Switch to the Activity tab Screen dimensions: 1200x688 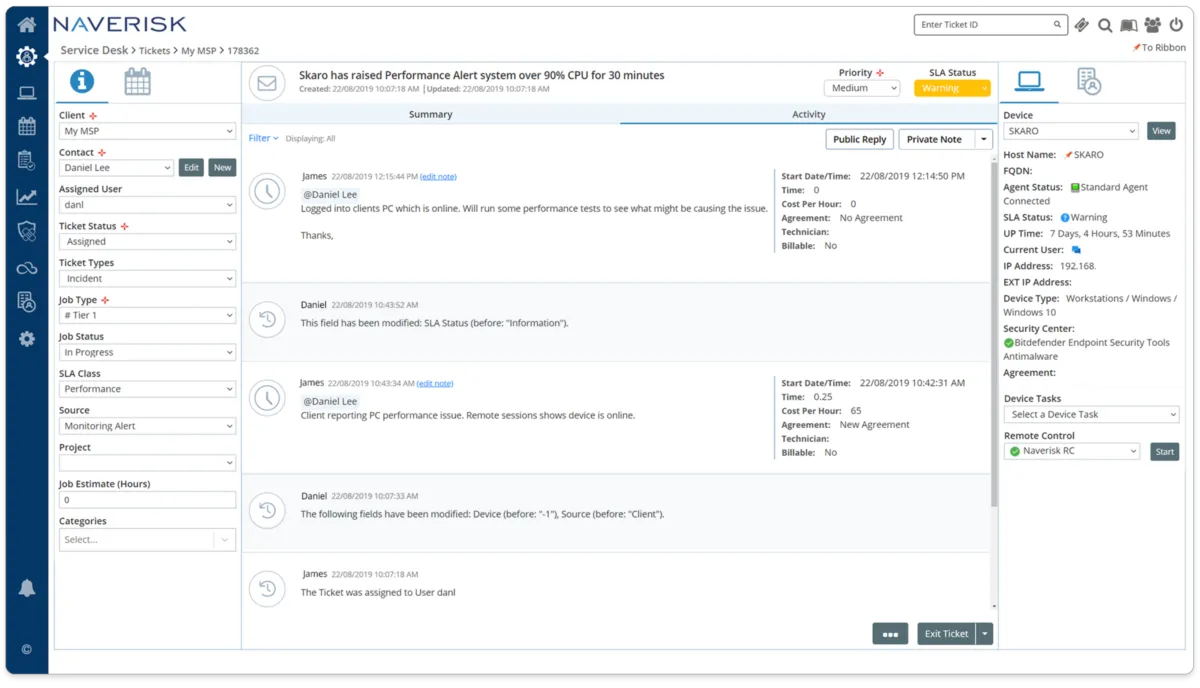coord(809,114)
